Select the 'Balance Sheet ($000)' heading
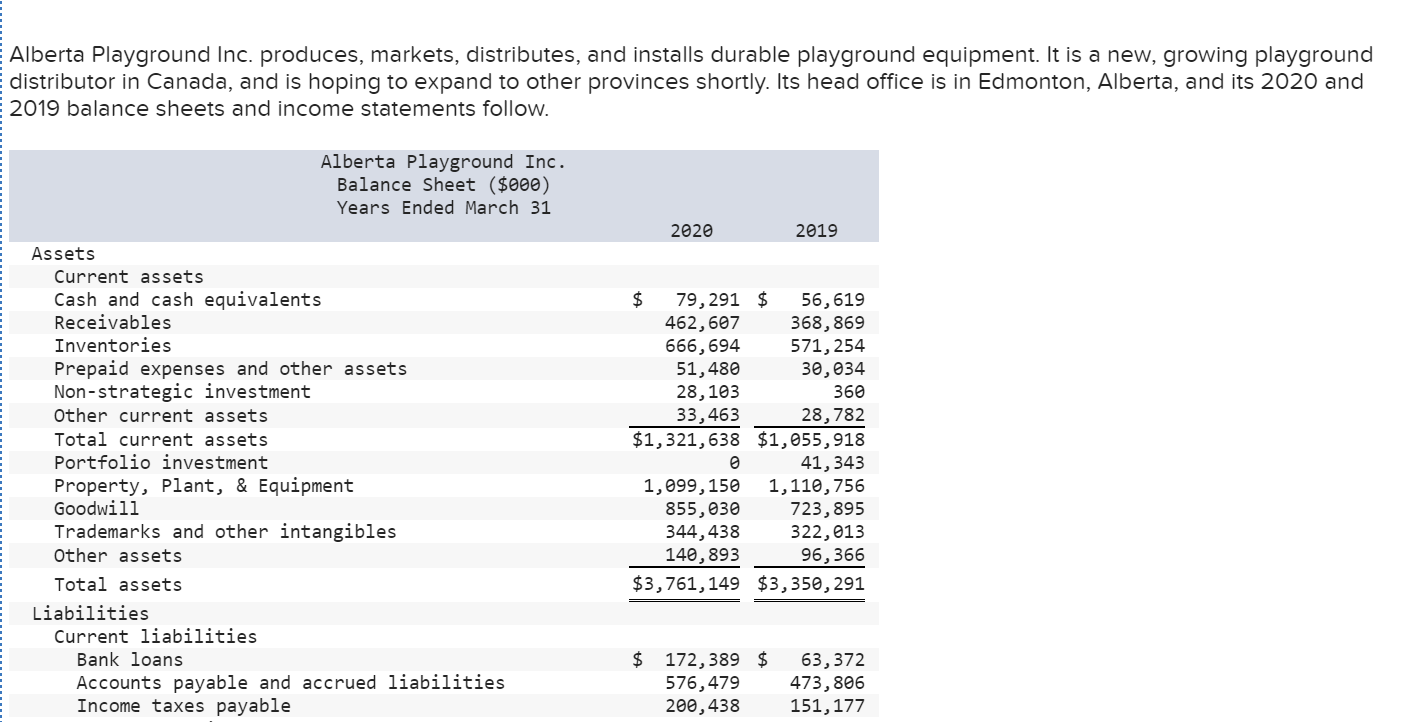Viewport: 1417px width, 722px height. point(443,185)
